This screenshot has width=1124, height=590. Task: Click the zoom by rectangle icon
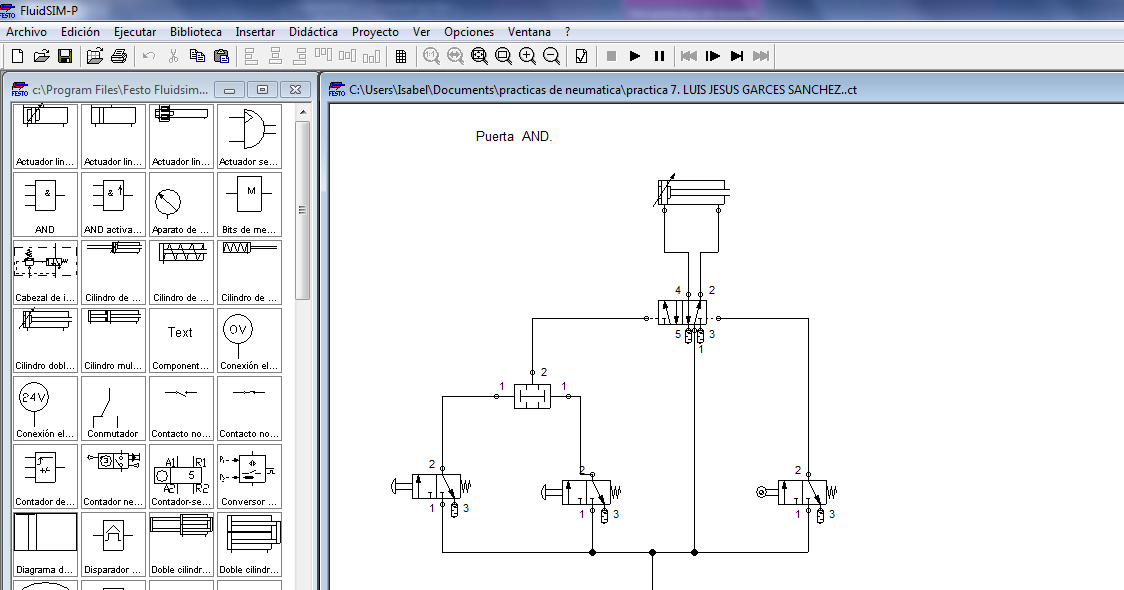[503, 56]
